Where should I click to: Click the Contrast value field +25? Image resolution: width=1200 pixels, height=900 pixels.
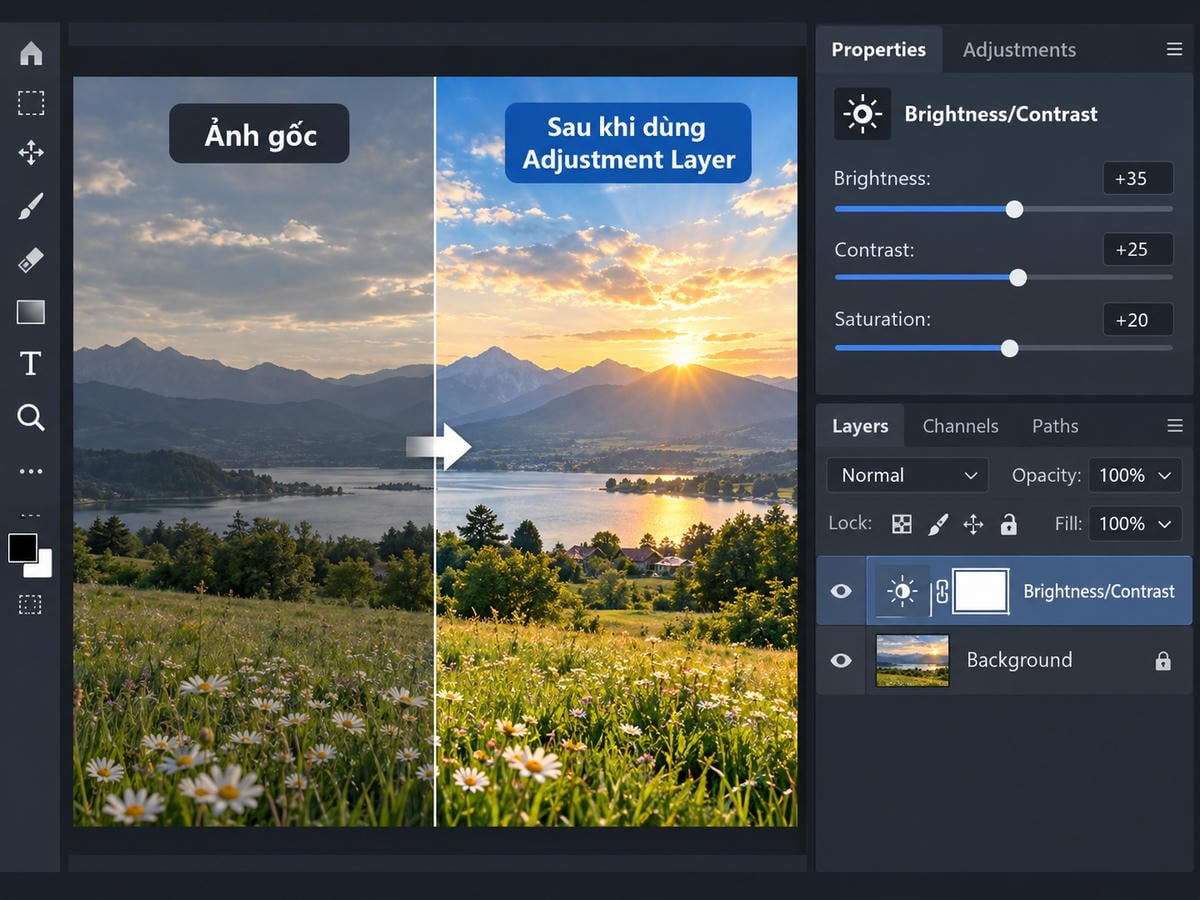click(1138, 249)
